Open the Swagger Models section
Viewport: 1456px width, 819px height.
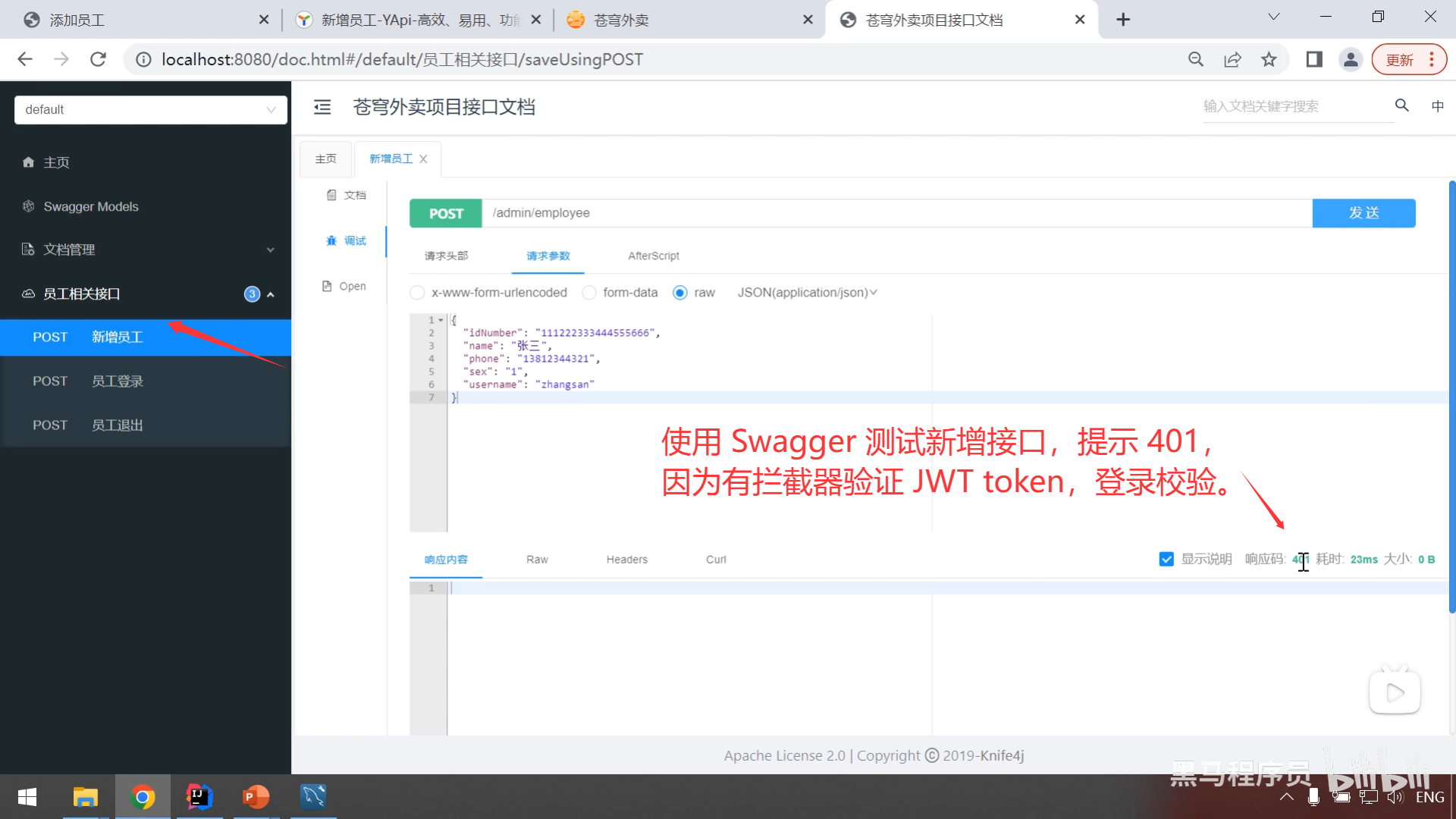91,206
